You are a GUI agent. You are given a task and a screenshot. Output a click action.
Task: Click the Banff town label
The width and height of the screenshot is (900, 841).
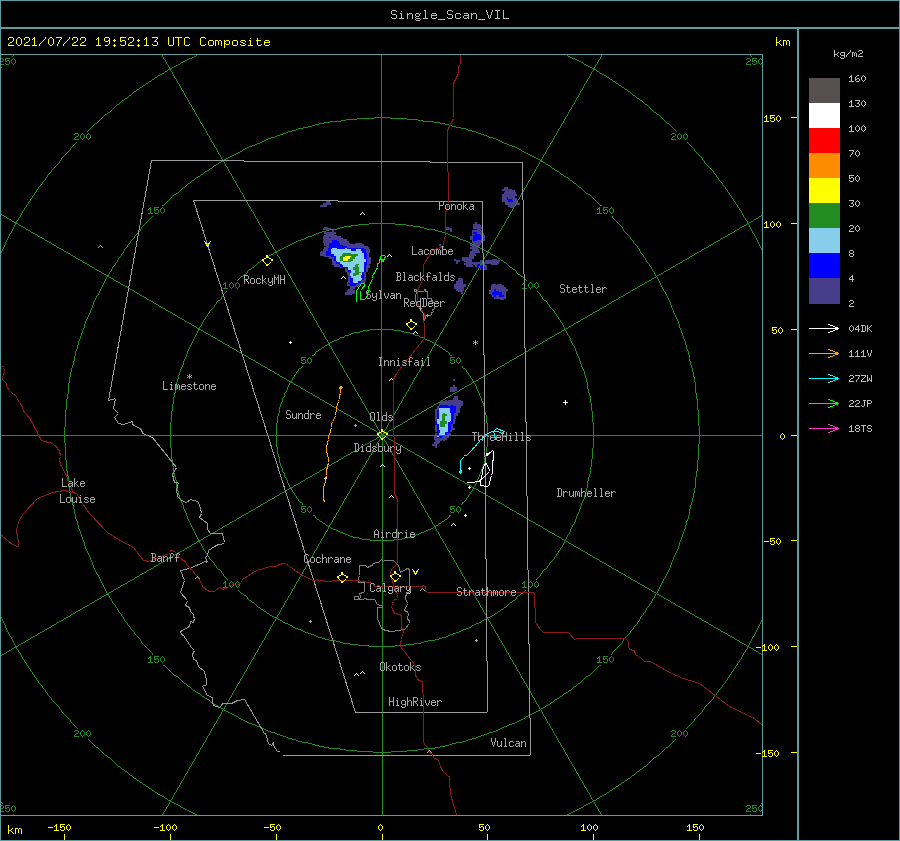[165, 557]
